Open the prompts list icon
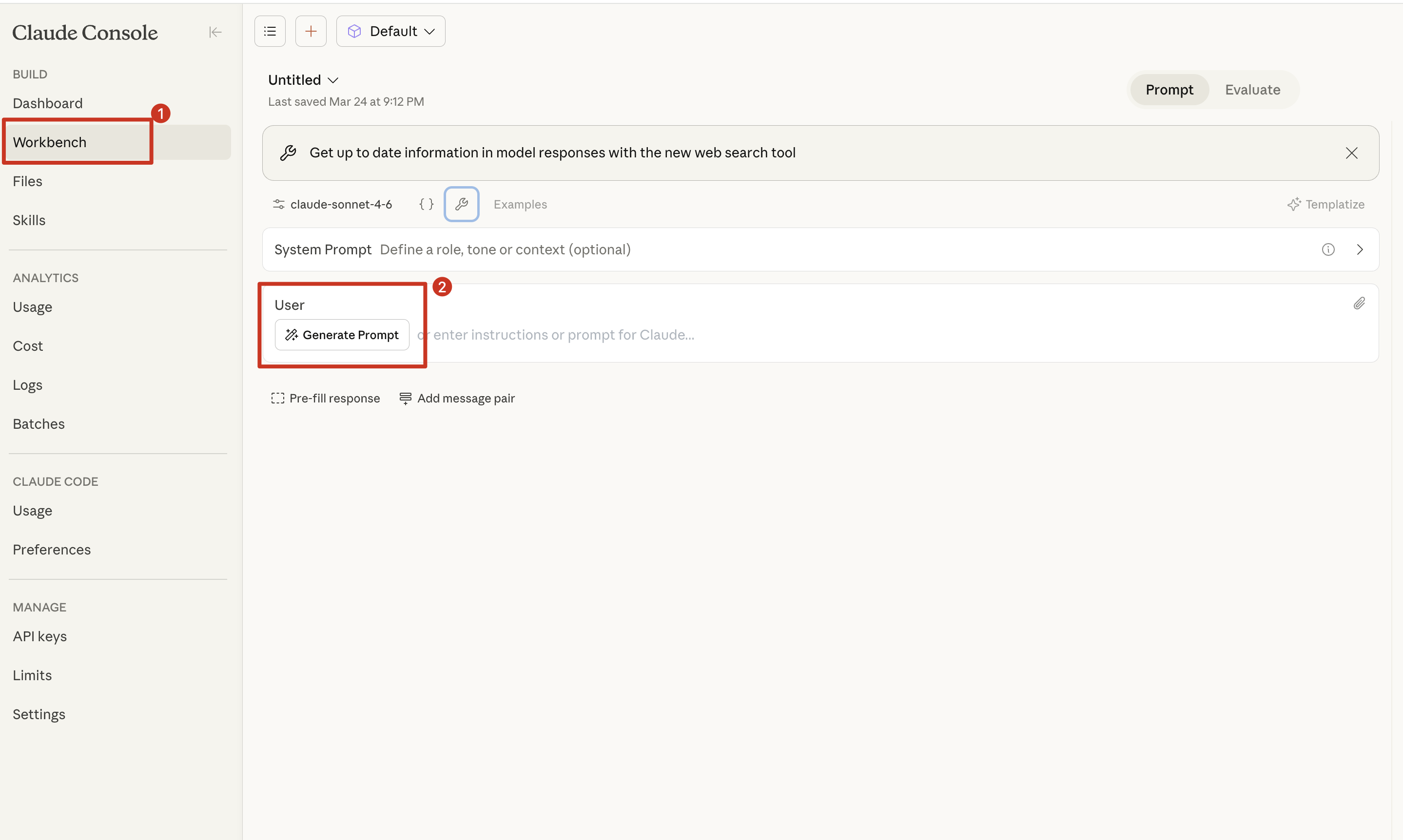This screenshot has height=840, width=1403. (x=270, y=31)
